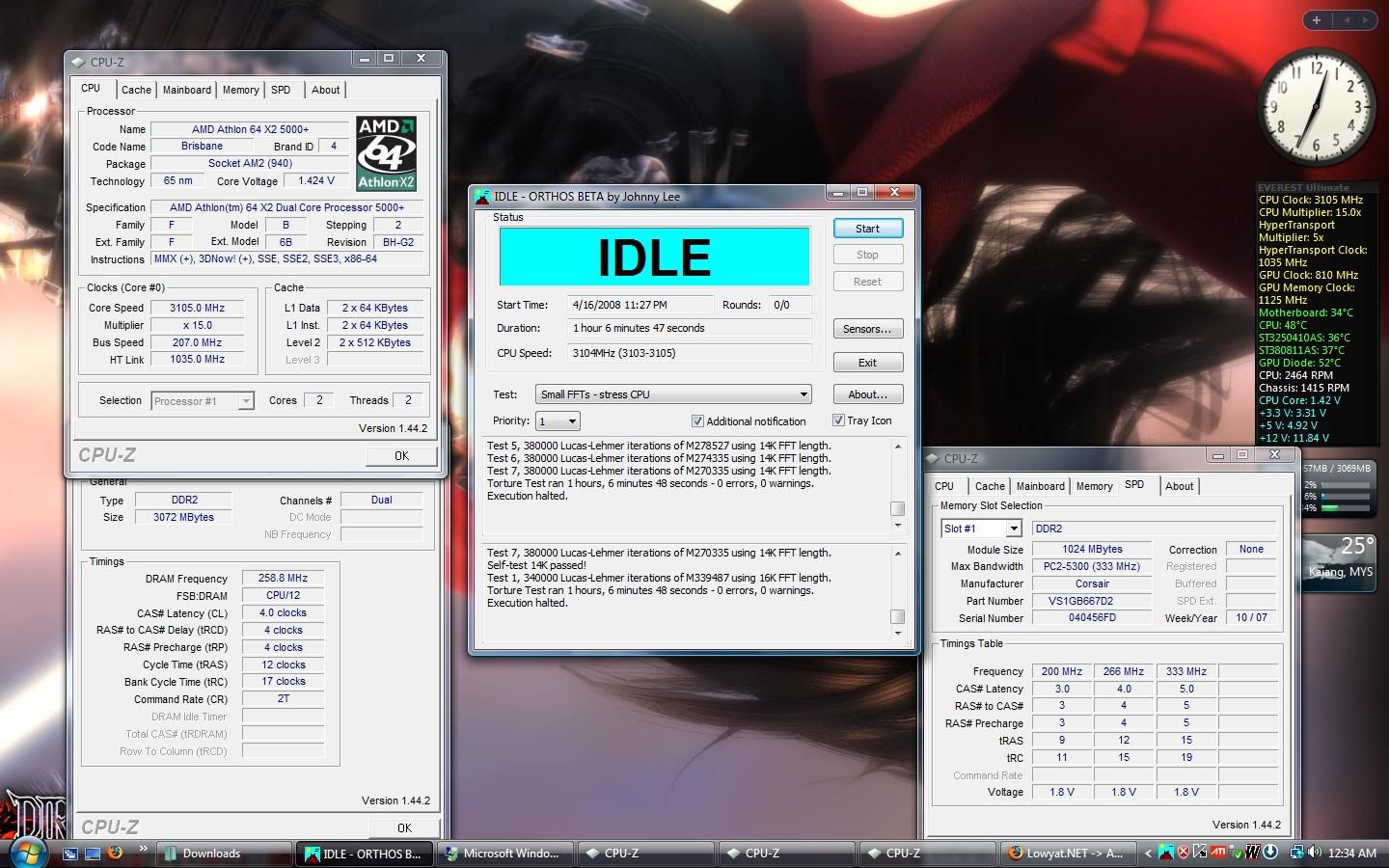
Task: Click the sidebar previous arrow
Action: (x=1348, y=19)
